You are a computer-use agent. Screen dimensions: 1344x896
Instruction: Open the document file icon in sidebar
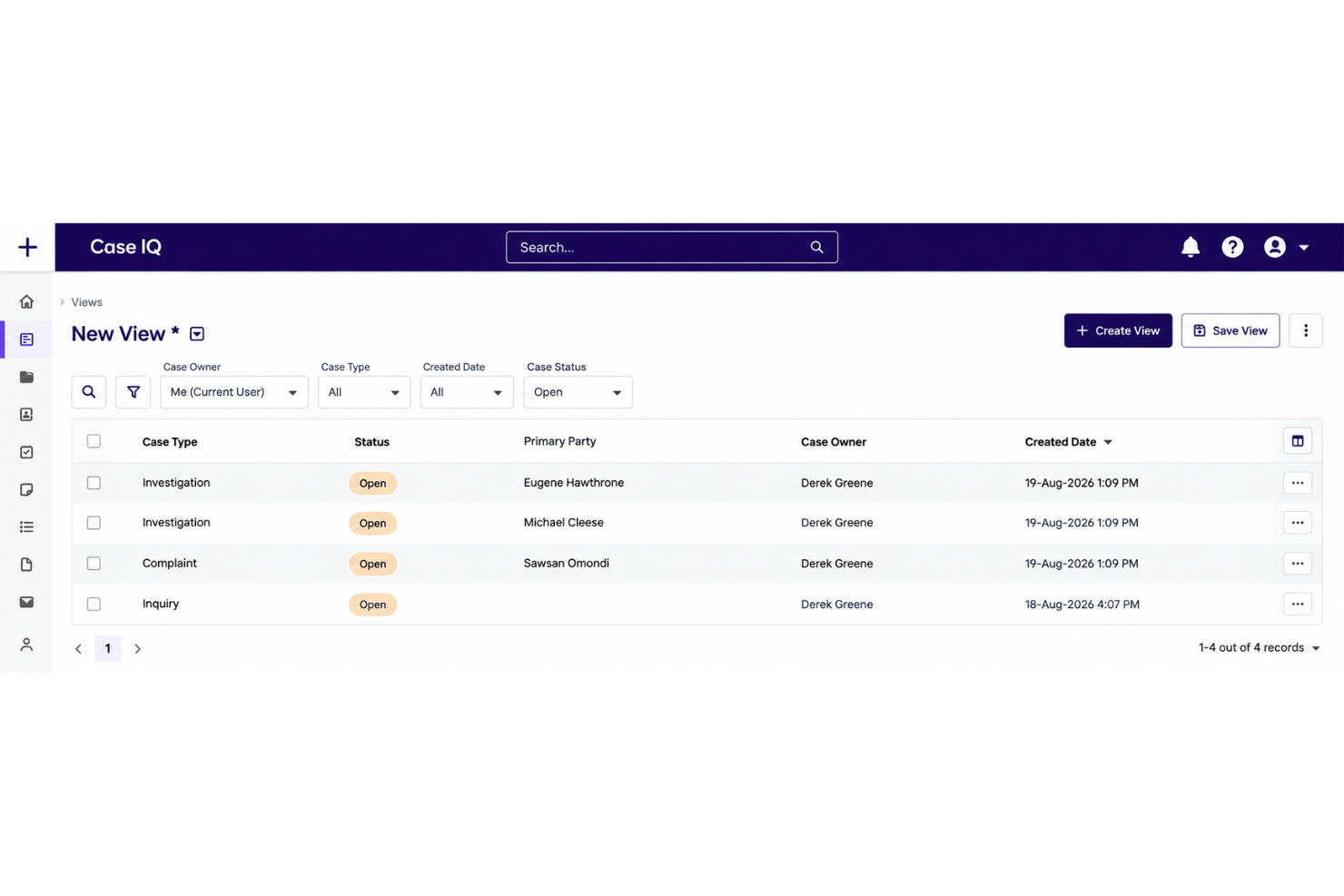point(26,565)
